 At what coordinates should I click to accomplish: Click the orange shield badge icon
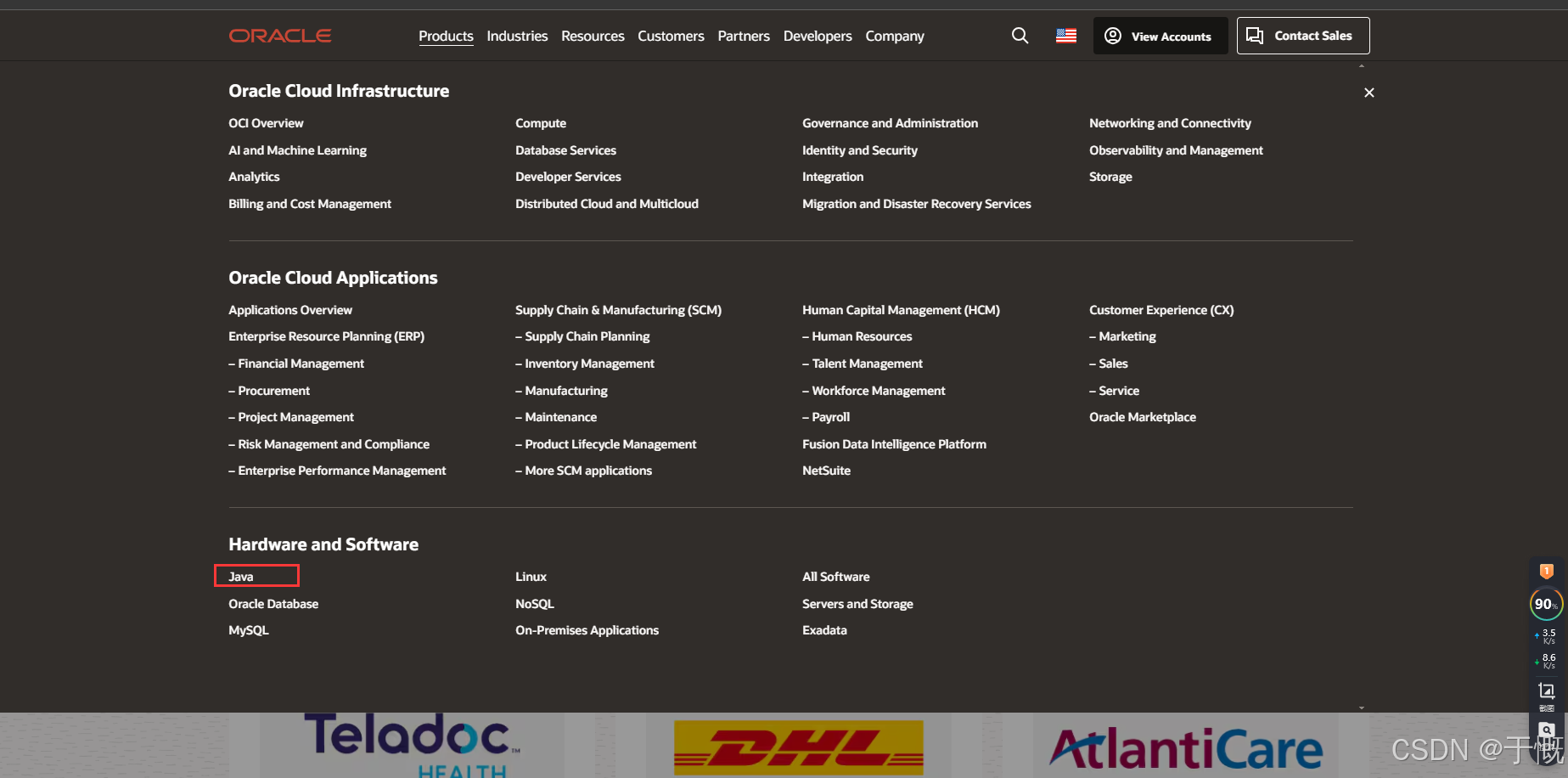pyautogui.click(x=1546, y=572)
